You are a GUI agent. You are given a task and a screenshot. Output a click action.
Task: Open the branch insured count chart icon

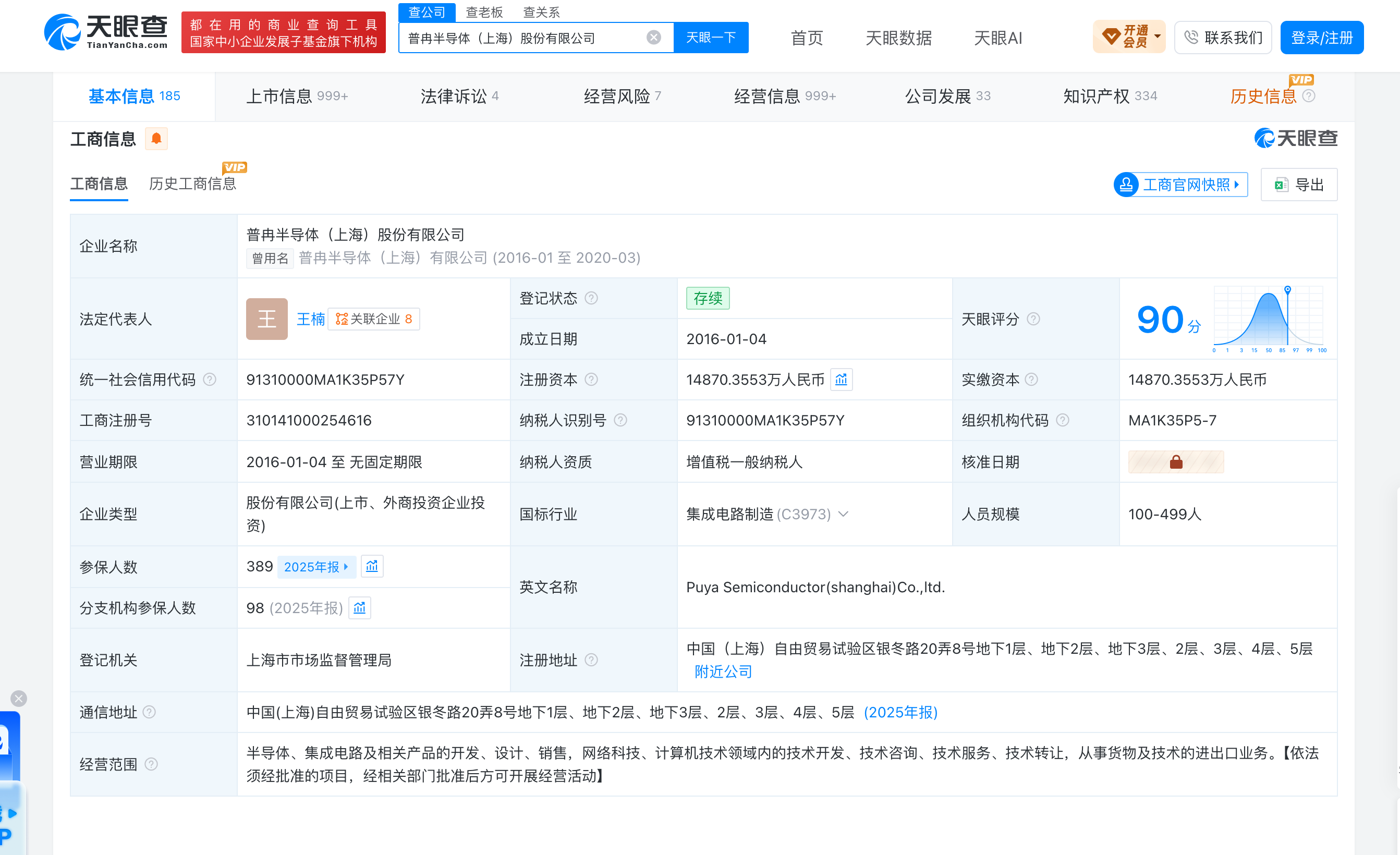360,608
